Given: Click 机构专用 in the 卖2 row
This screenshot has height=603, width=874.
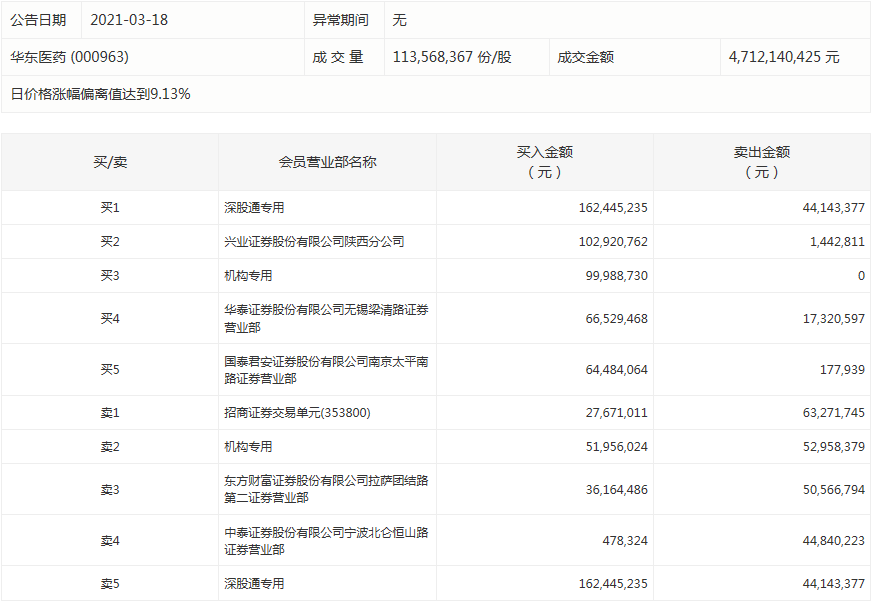Looking at the screenshot, I should pos(248,447).
